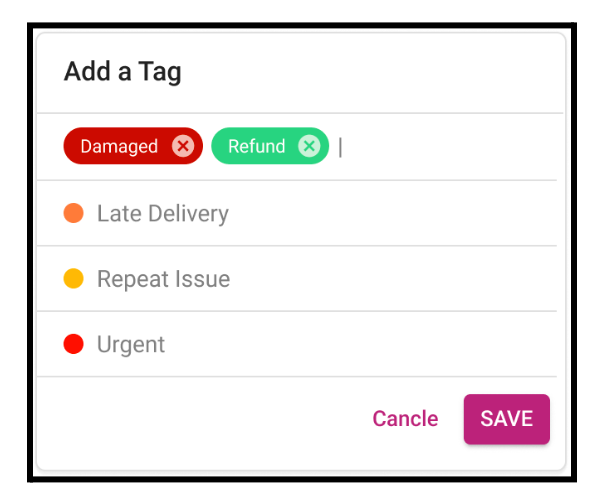Click empty header area right of the title
600x504 pixels.
[371, 72]
